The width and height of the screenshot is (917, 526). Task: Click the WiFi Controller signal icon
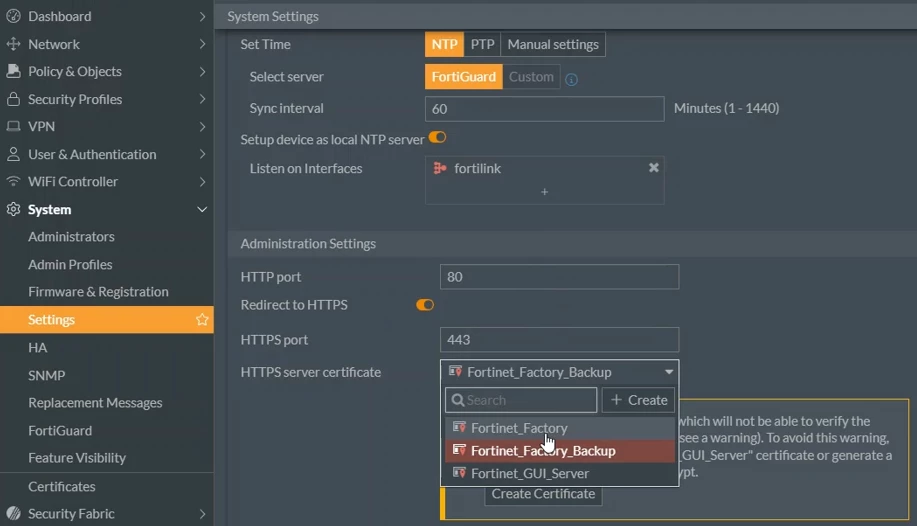(x=13, y=181)
